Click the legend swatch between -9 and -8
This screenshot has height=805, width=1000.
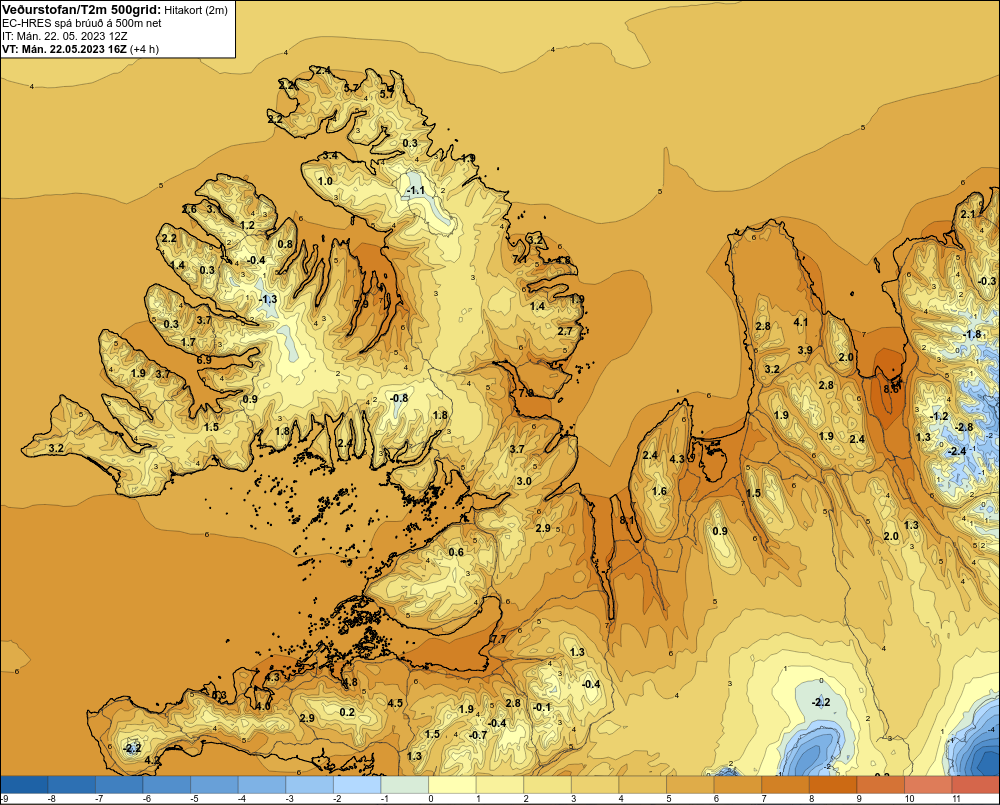tap(24, 785)
